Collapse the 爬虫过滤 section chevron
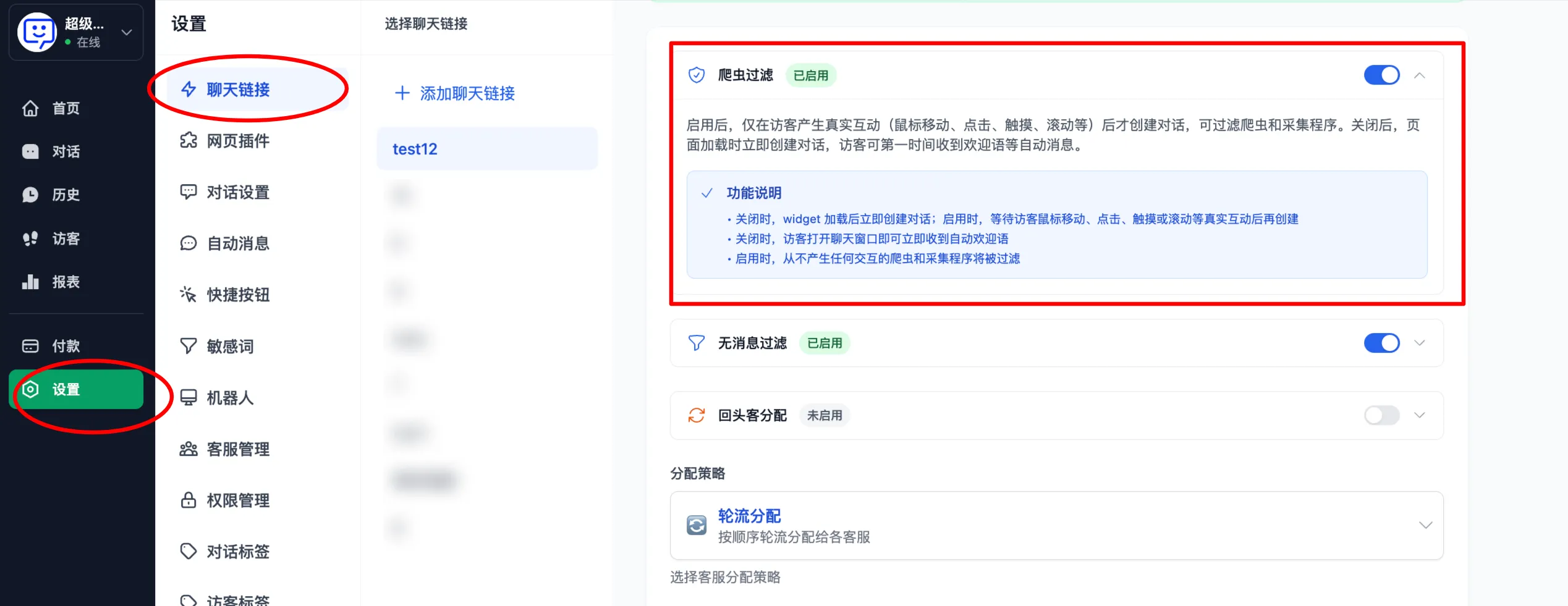This screenshot has width=1568, height=606. (1420, 75)
